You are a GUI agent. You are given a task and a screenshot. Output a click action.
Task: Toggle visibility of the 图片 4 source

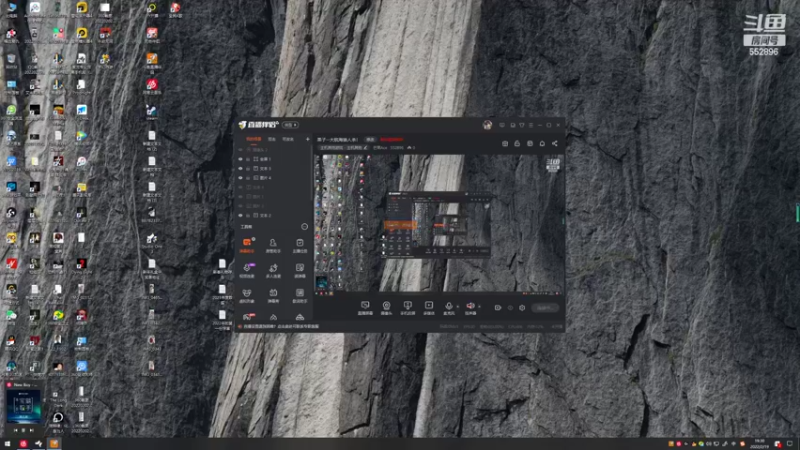[240, 178]
